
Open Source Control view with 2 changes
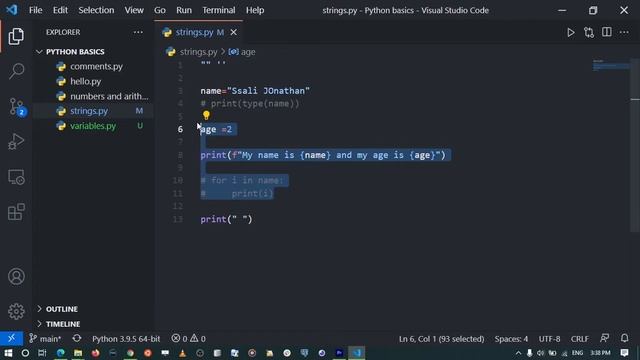point(17,107)
